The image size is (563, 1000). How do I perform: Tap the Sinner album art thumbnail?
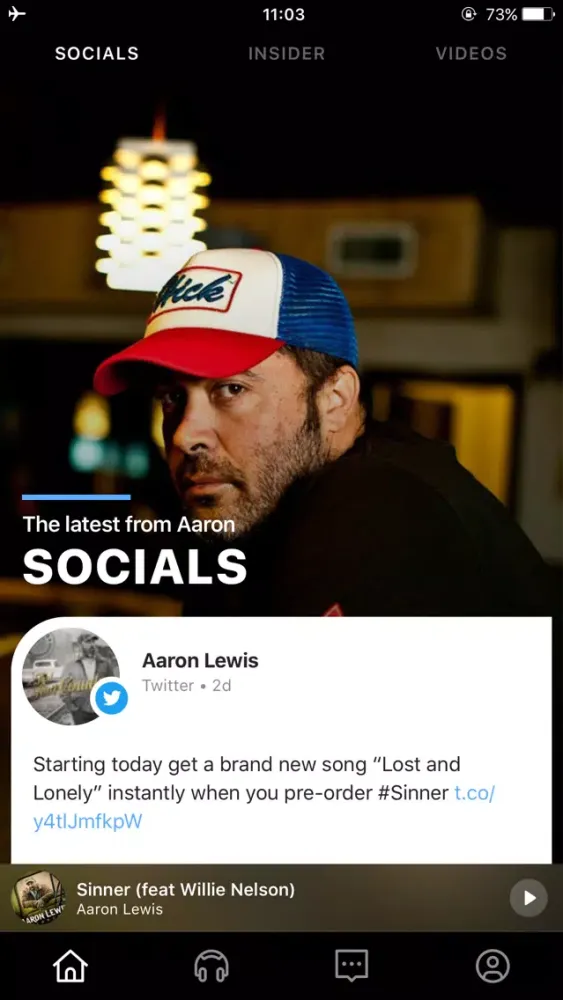coord(38,897)
